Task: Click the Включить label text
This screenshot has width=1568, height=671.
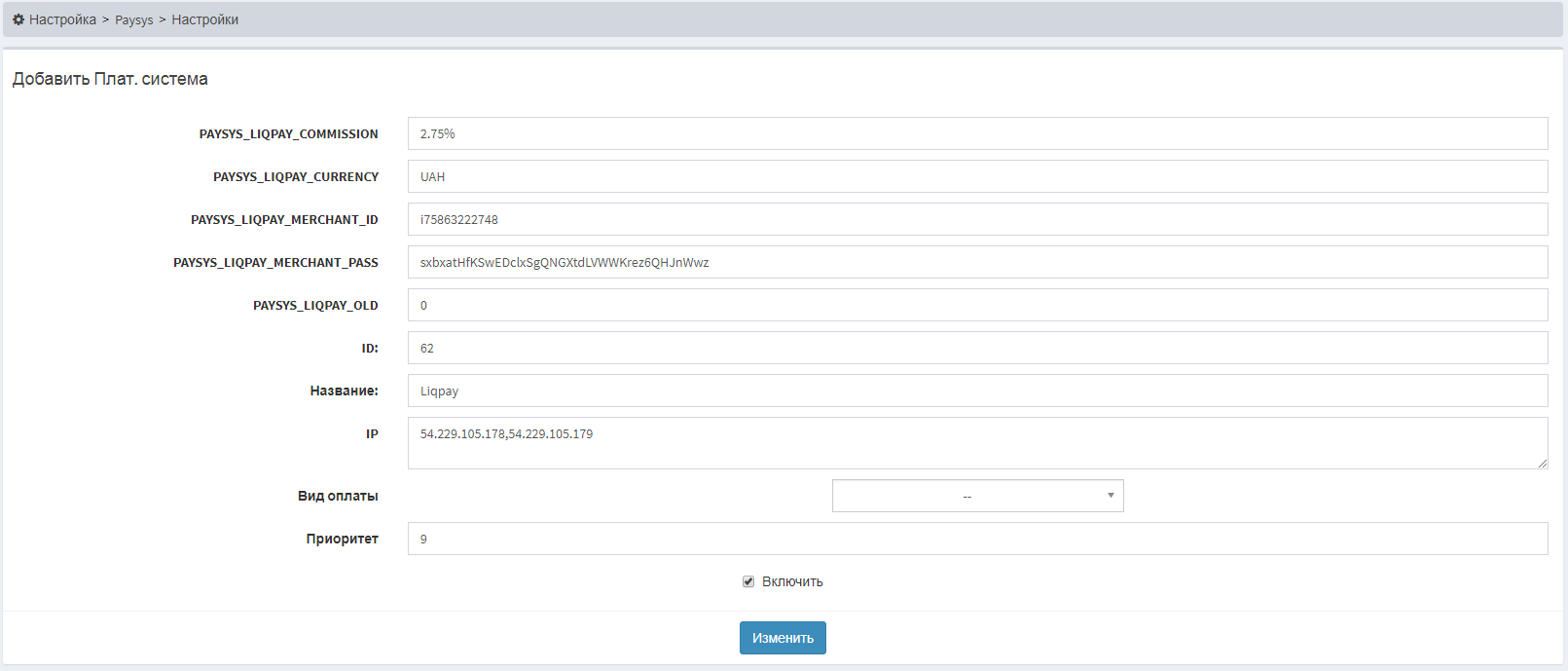Action: tap(792, 581)
